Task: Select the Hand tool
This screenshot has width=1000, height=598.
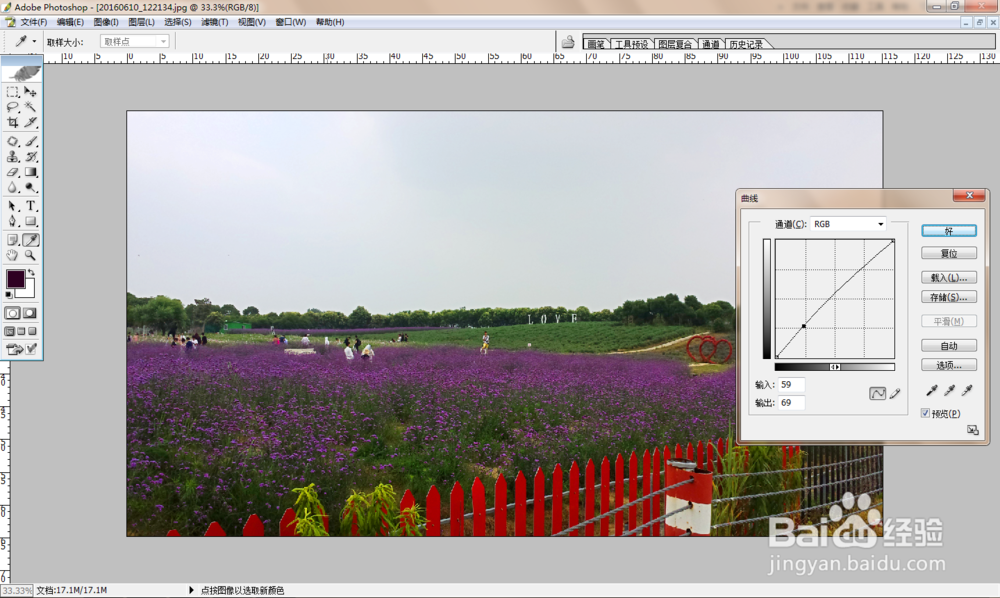Action: pyautogui.click(x=13, y=255)
